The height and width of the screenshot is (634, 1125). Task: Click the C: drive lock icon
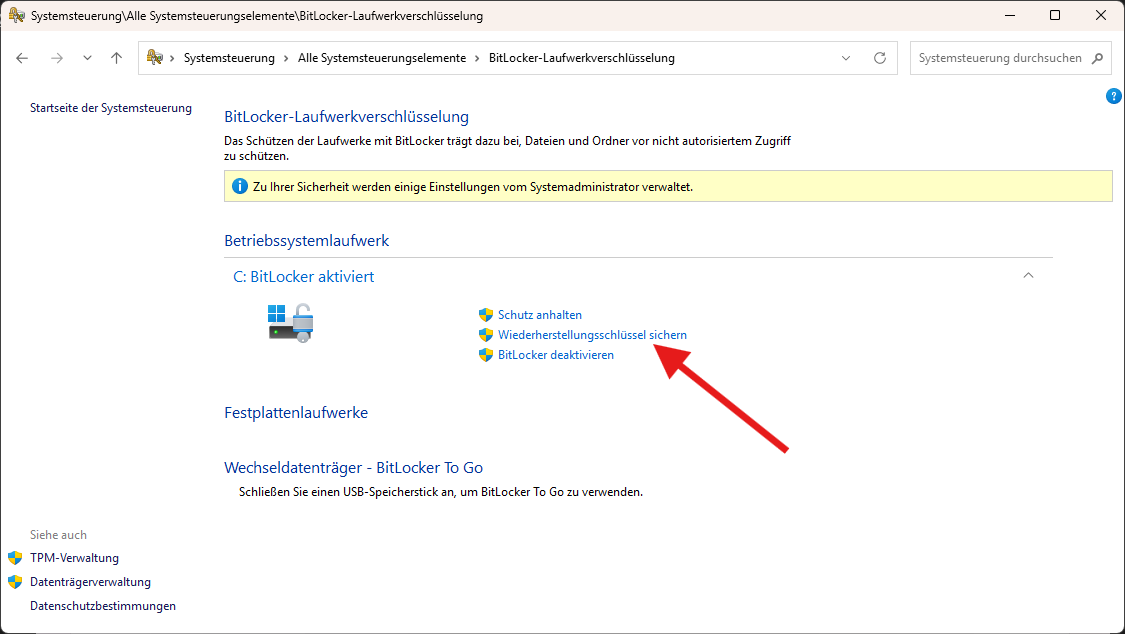coord(291,323)
